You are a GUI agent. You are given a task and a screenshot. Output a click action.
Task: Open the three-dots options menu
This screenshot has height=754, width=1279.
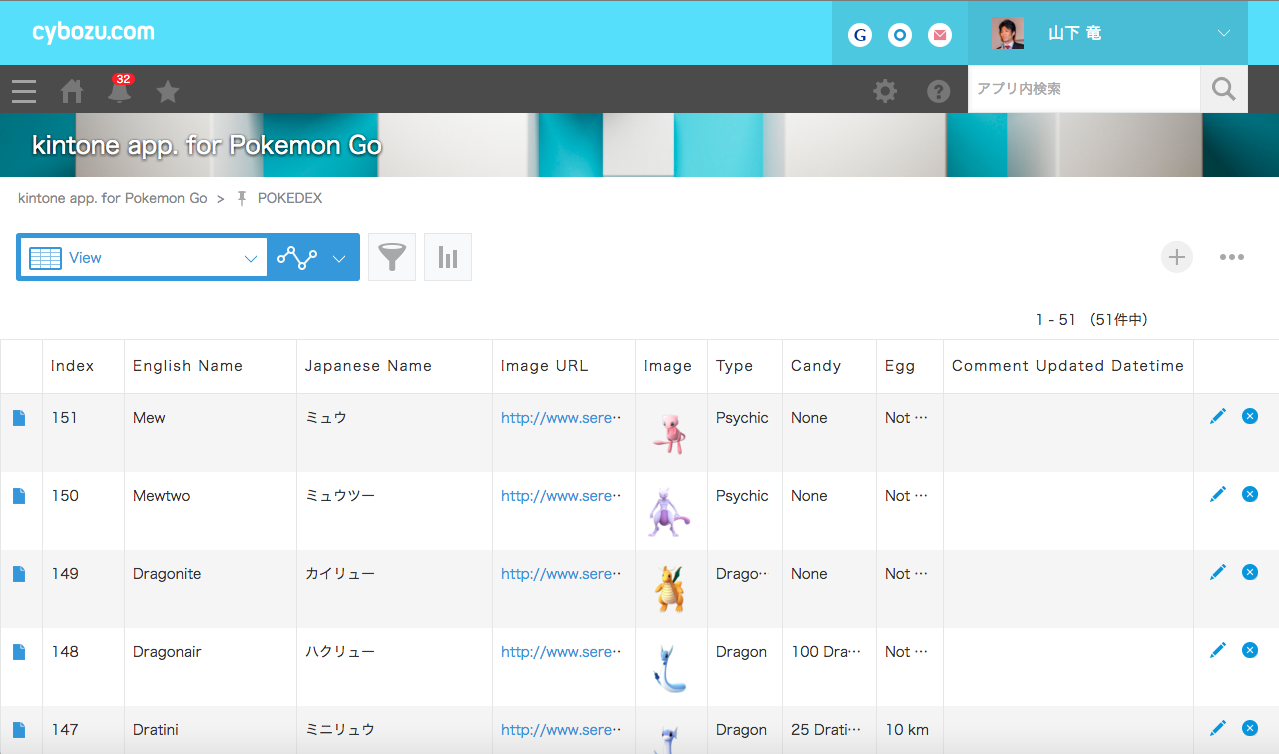[x=1232, y=257]
